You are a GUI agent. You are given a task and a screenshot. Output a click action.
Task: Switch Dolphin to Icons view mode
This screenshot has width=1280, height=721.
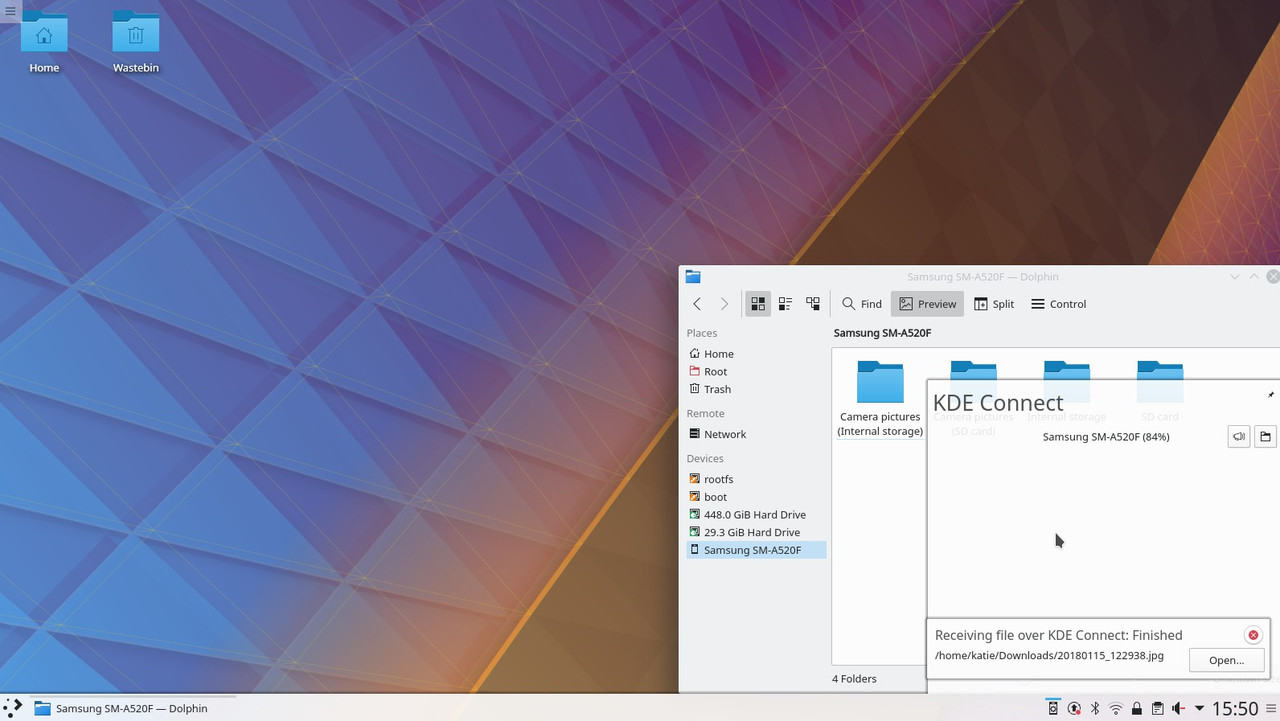758,304
